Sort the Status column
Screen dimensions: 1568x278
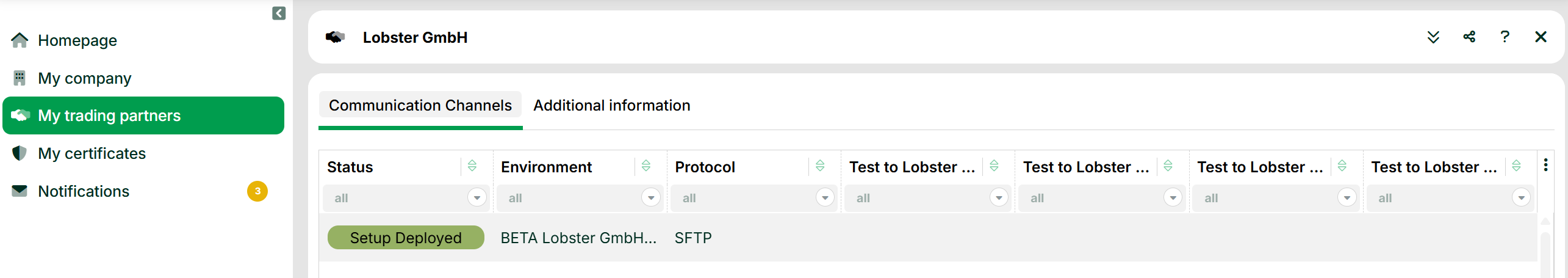click(472, 166)
